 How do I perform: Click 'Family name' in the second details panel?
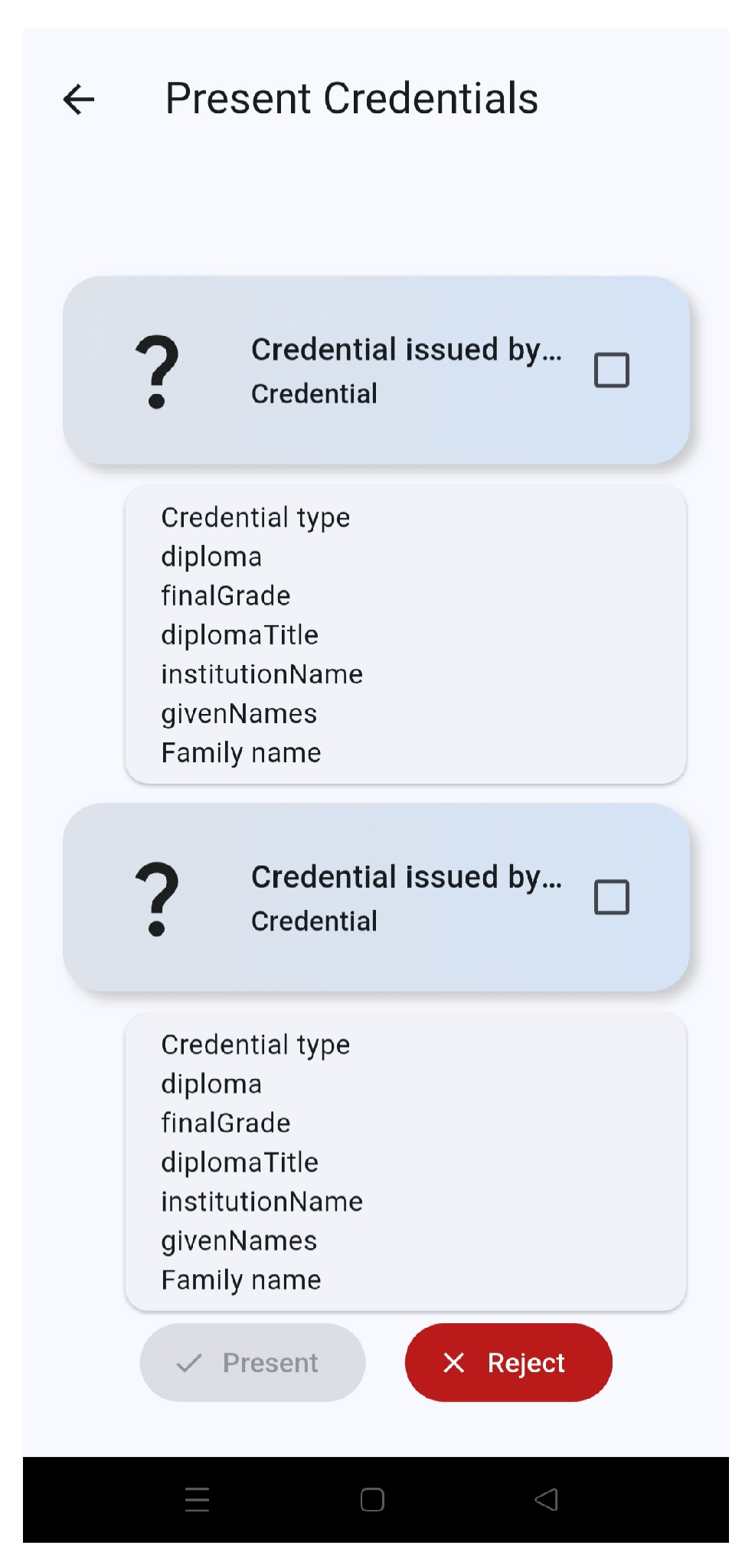pyautogui.click(x=241, y=1280)
